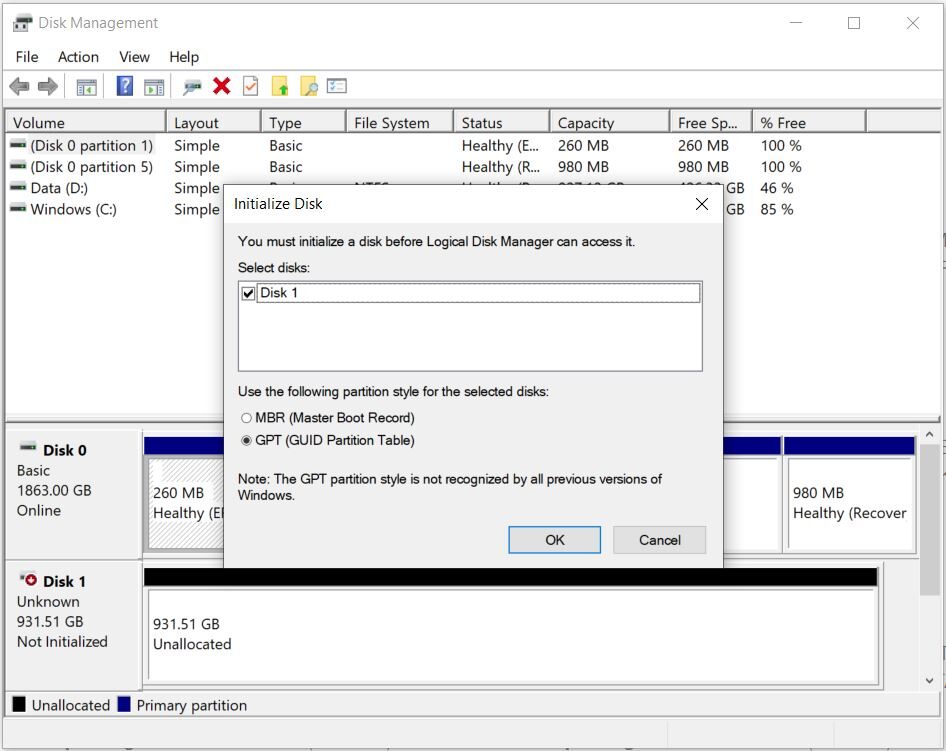Open the View menu

[133, 57]
